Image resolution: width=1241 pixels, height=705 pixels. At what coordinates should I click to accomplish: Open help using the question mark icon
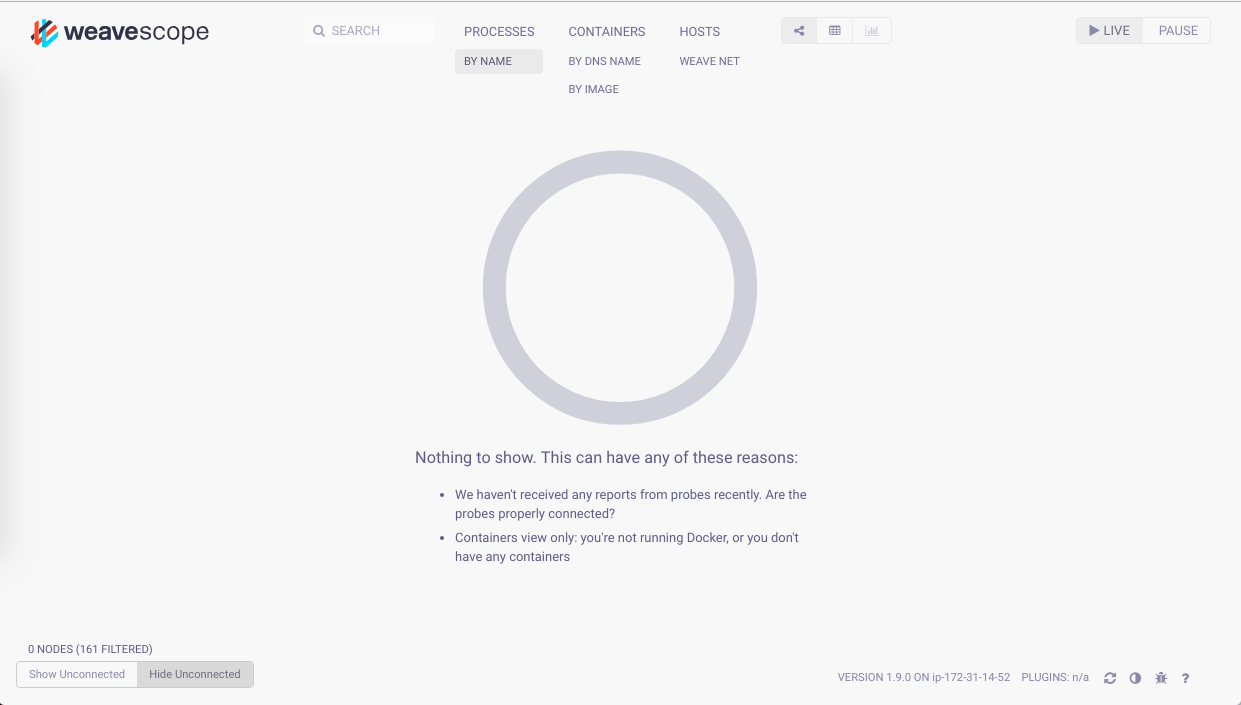point(1185,677)
